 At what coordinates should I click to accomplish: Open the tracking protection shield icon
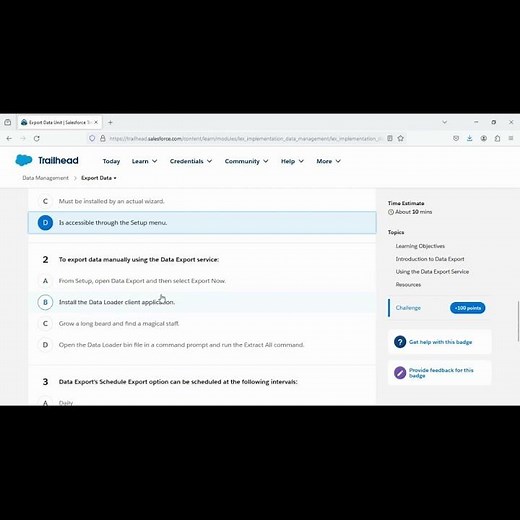[92, 138]
